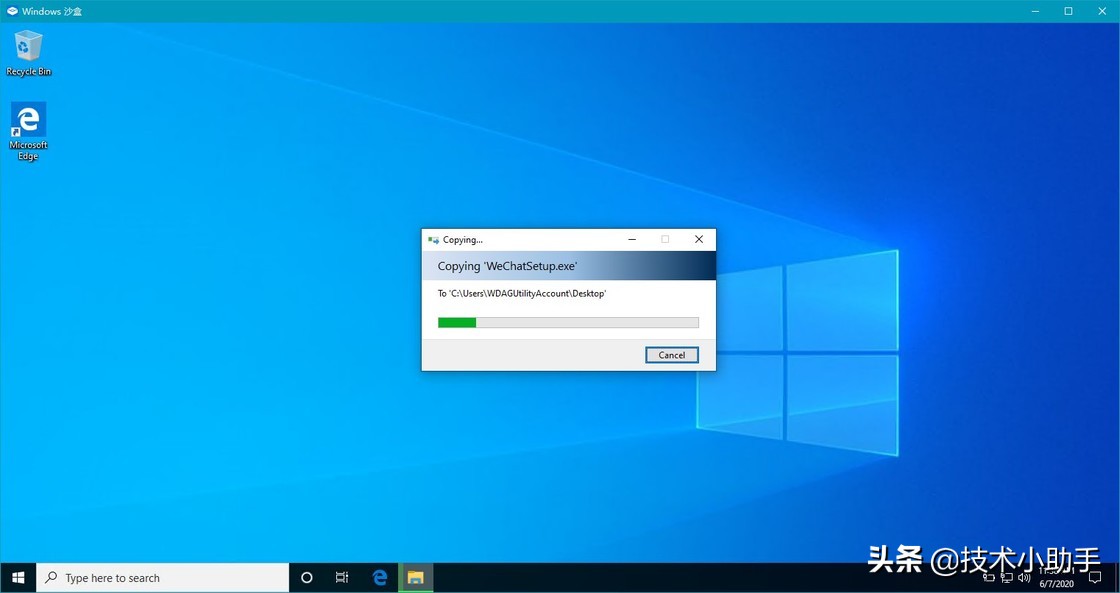Open the clock and date display
1120x593 pixels.
(1055, 577)
